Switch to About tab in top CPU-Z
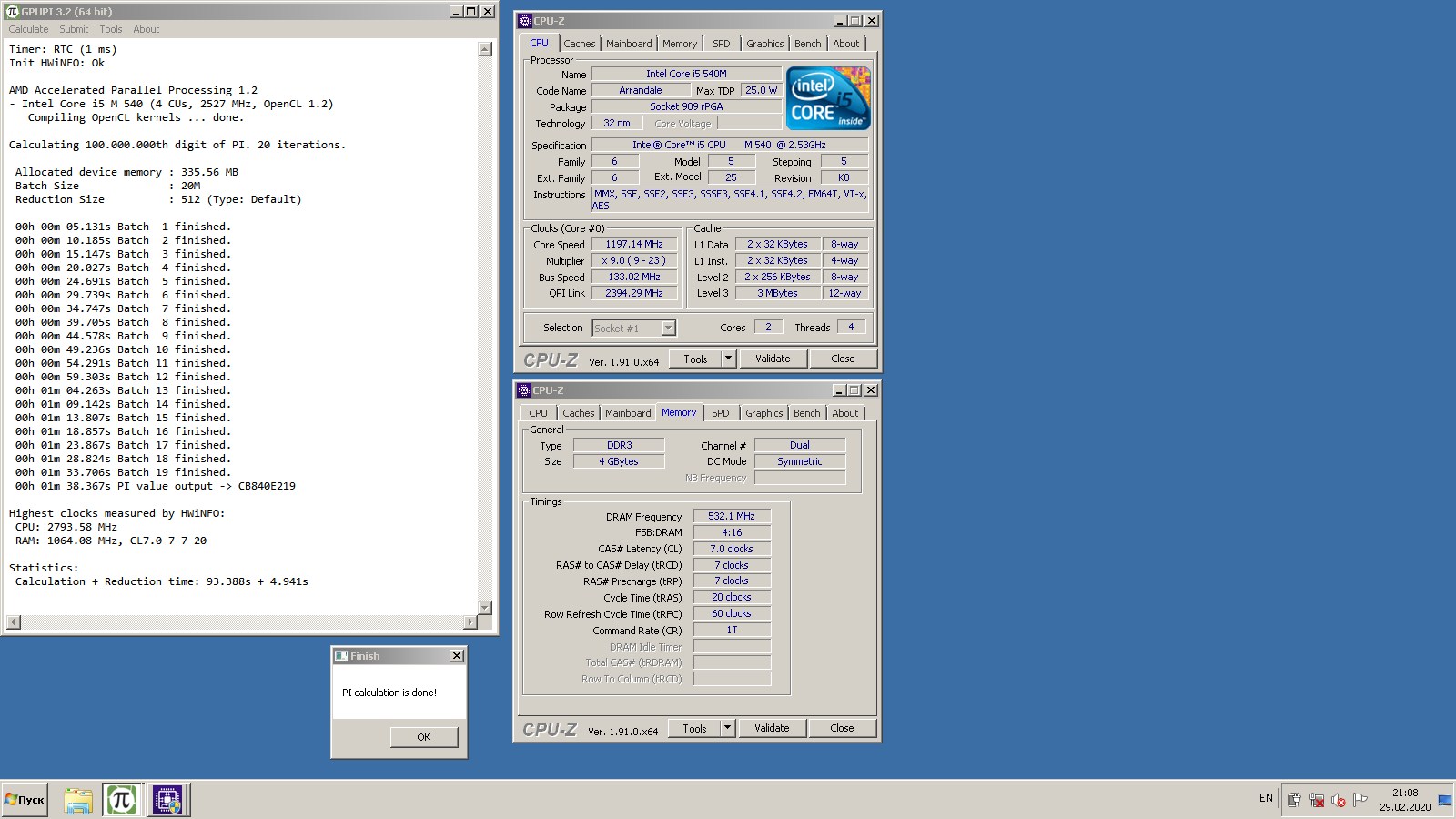This screenshot has width=1456, height=819. point(845,44)
